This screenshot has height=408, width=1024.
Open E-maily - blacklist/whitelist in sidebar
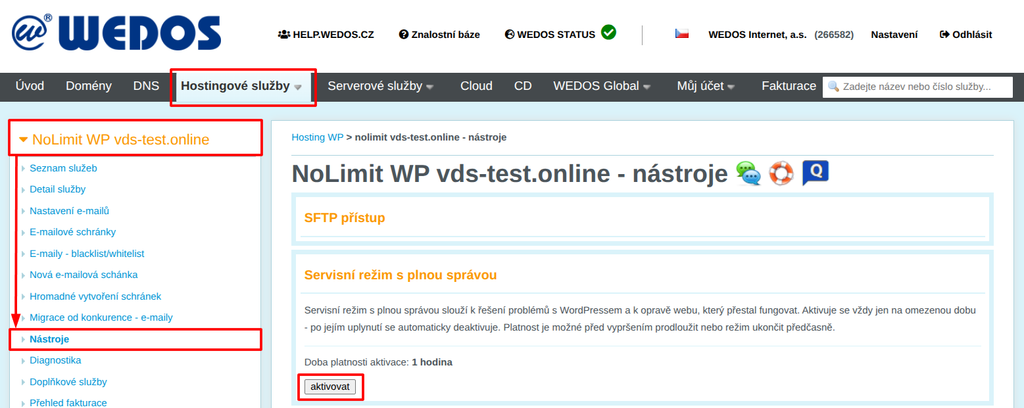[x=87, y=253]
